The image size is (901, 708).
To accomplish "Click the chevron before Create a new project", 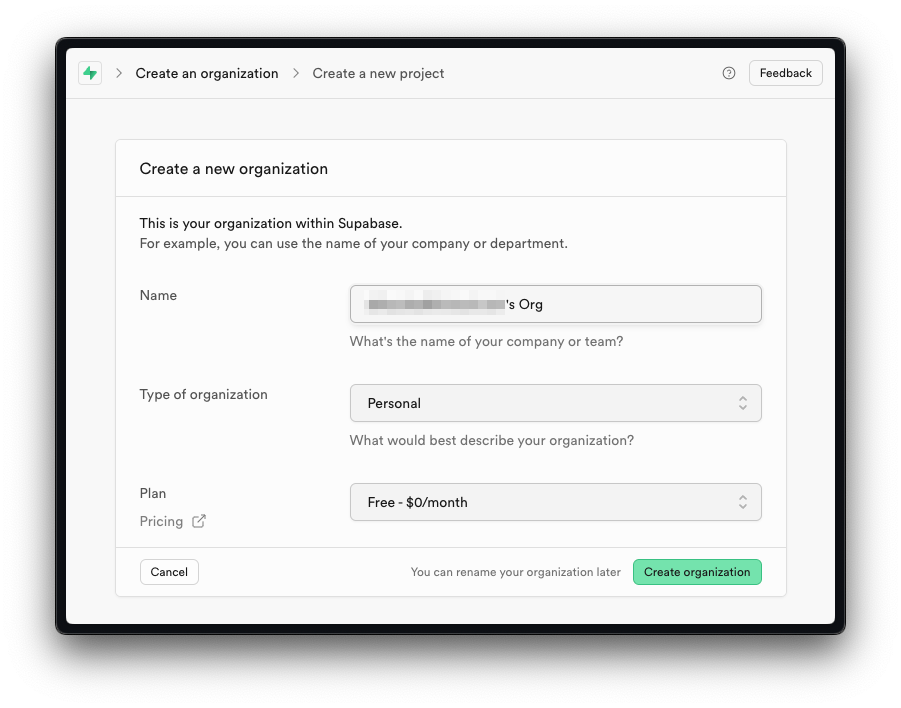I will point(296,73).
